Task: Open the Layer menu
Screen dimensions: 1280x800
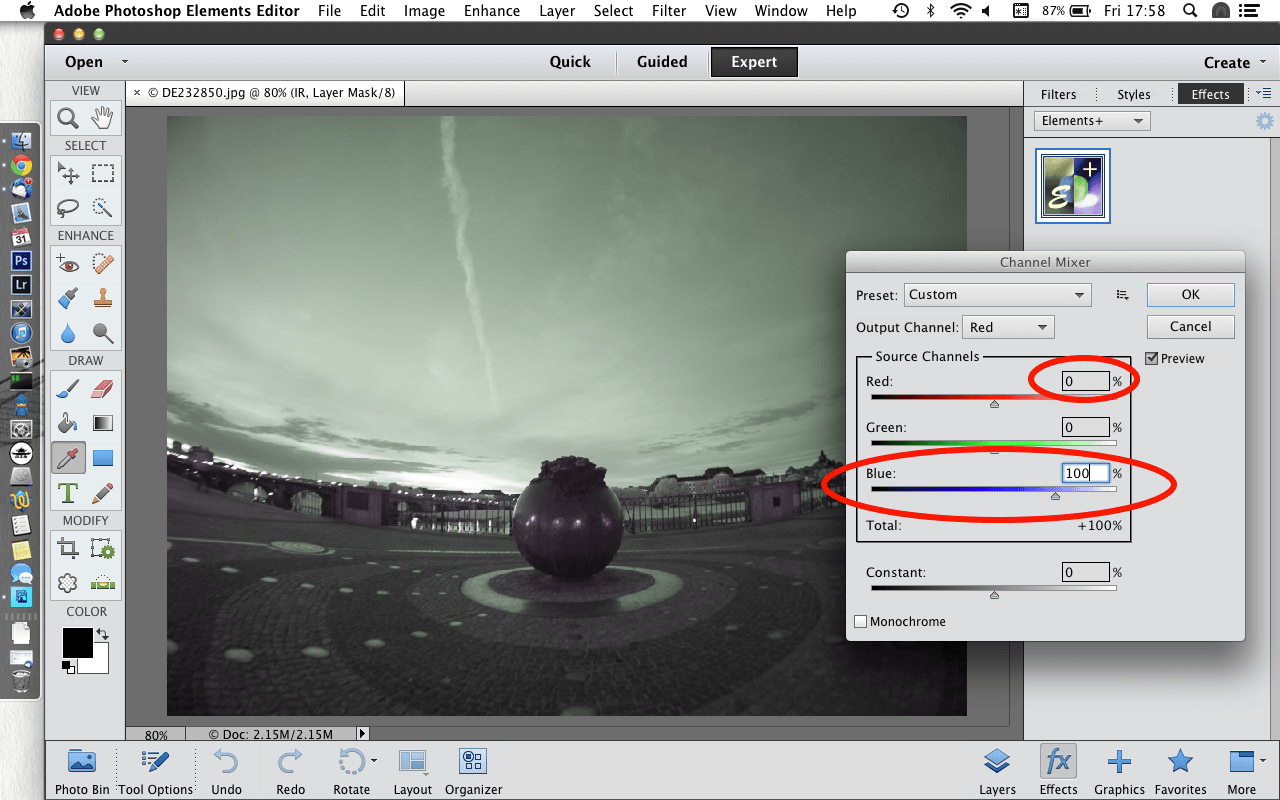Action: coord(557,11)
